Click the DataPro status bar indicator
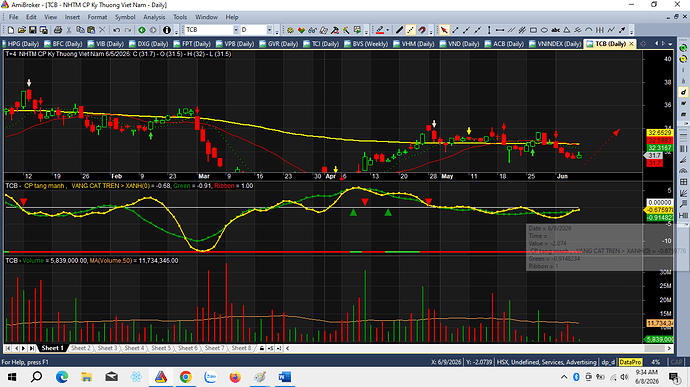690x387 pixels. click(630, 362)
